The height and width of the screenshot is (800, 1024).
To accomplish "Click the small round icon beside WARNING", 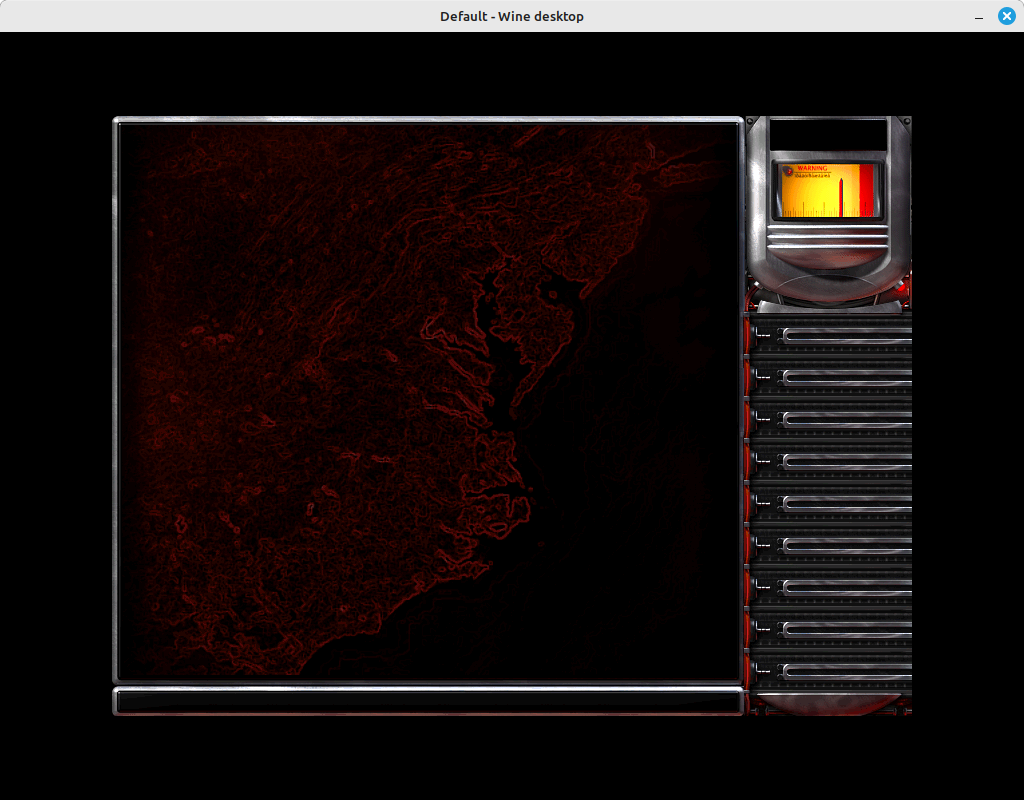I will [788, 171].
